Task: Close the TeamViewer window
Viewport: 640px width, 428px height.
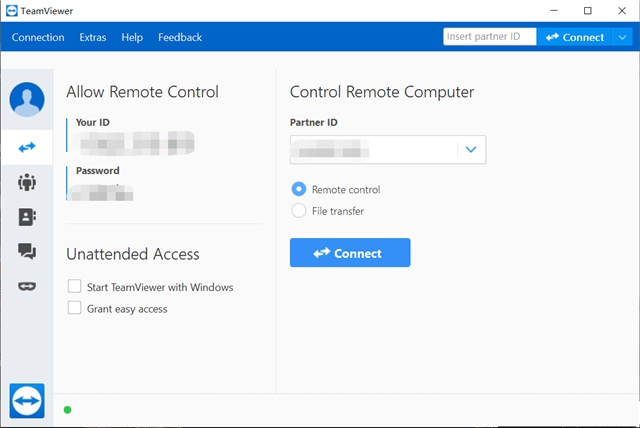Action: click(622, 11)
